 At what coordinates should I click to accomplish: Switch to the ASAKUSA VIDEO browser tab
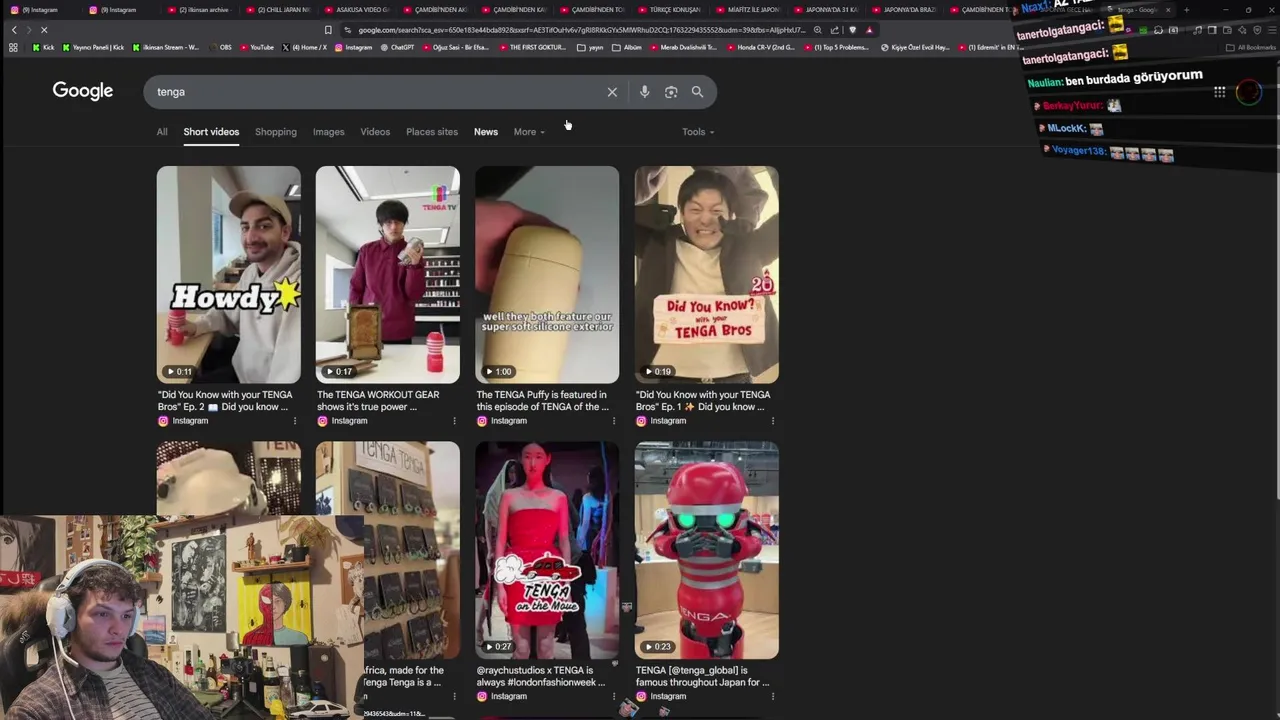coord(358,10)
